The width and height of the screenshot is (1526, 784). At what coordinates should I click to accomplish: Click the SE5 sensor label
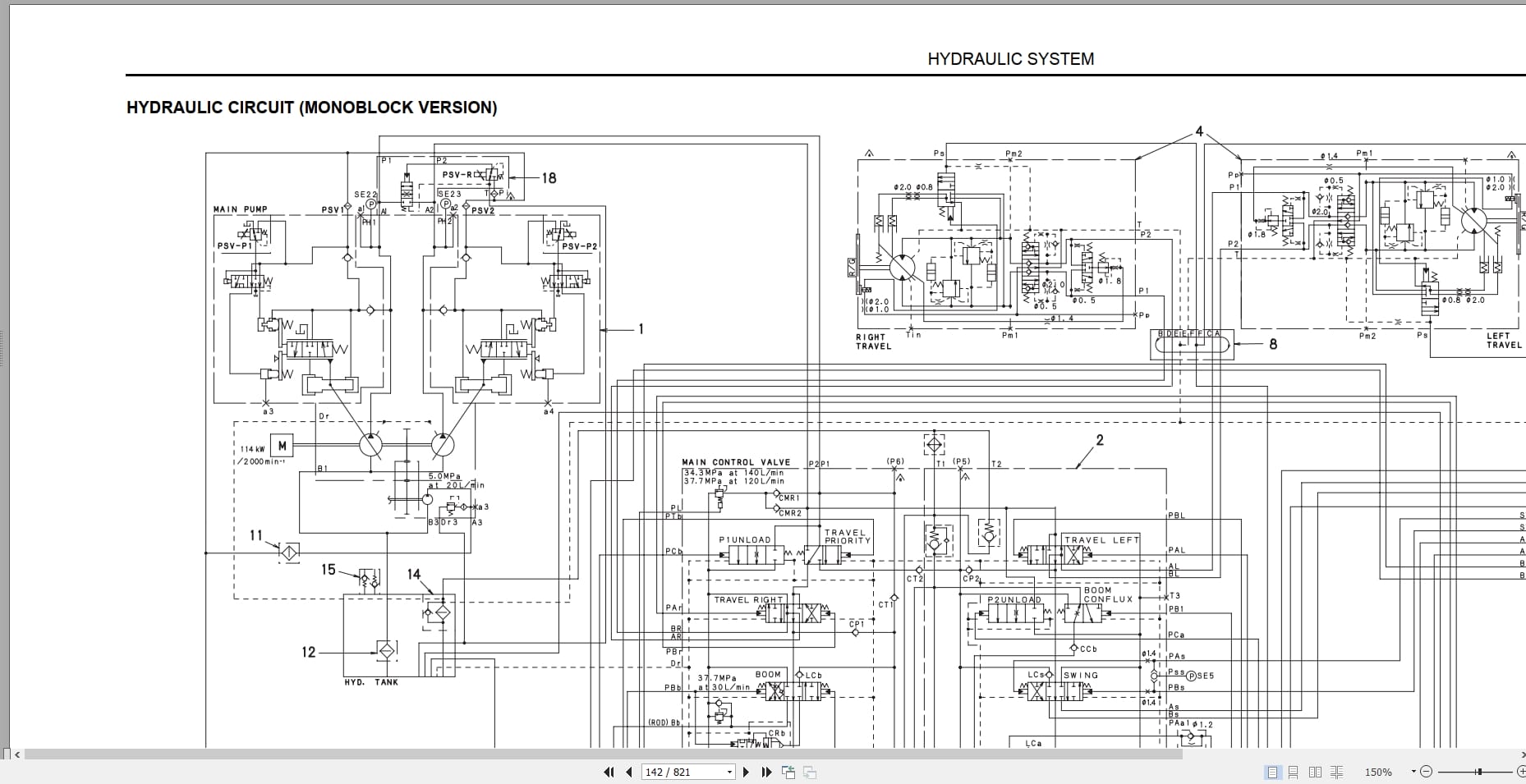[1206, 676]
